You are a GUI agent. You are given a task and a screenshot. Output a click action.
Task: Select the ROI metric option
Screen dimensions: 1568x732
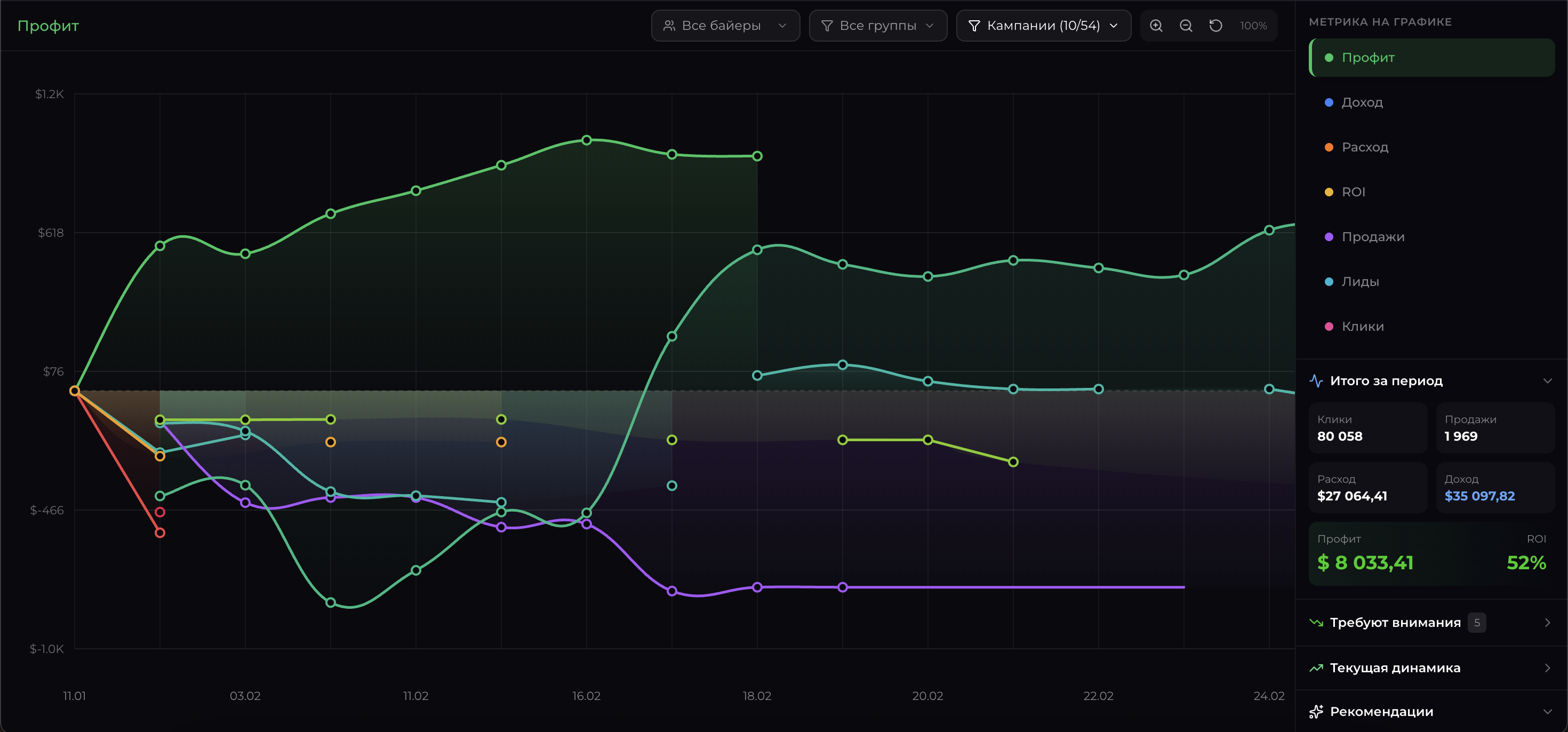[x=1353, y=192]
